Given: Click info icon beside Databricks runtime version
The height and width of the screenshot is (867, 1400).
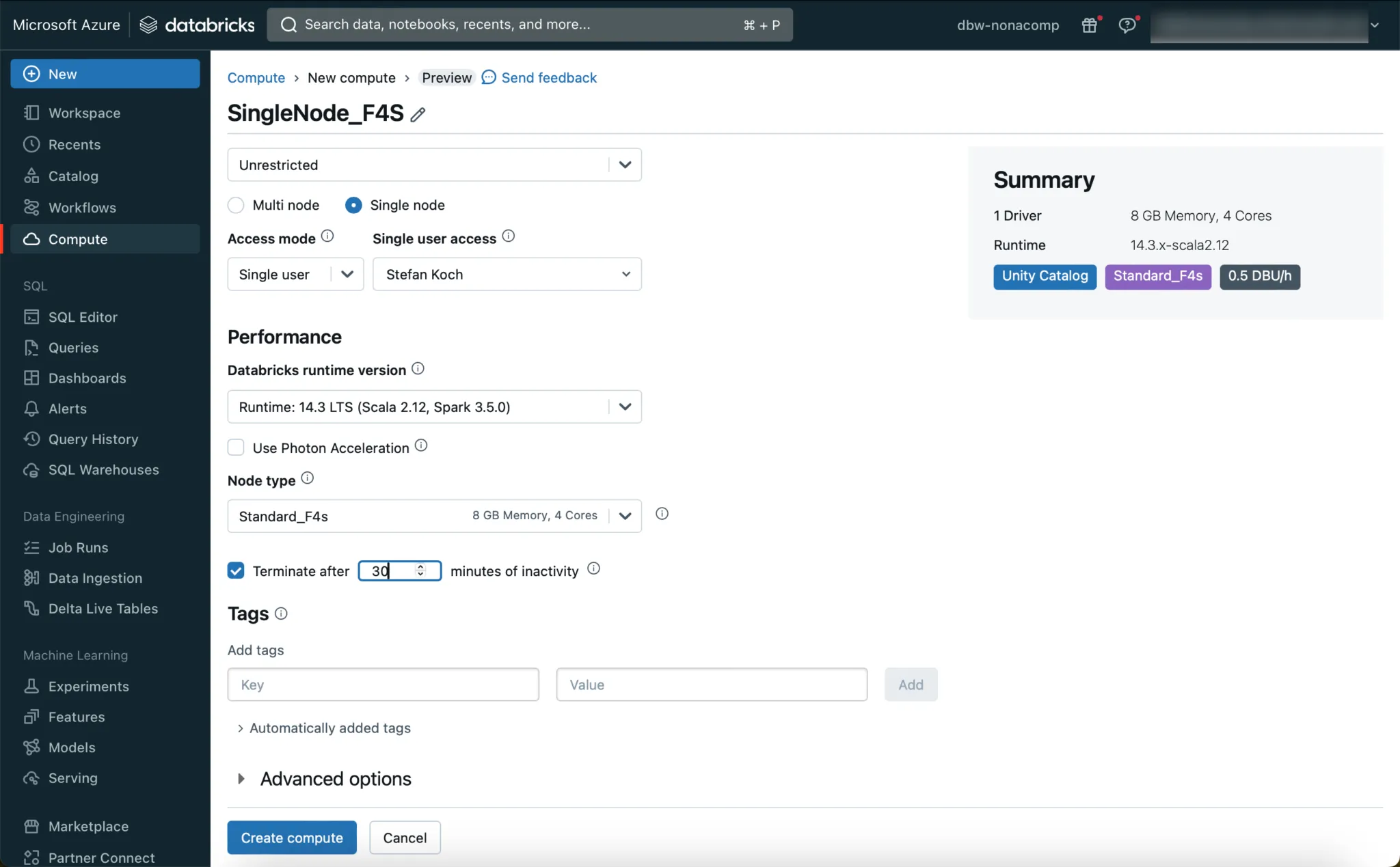Looking at the screenshot, I should click(418, 369).
